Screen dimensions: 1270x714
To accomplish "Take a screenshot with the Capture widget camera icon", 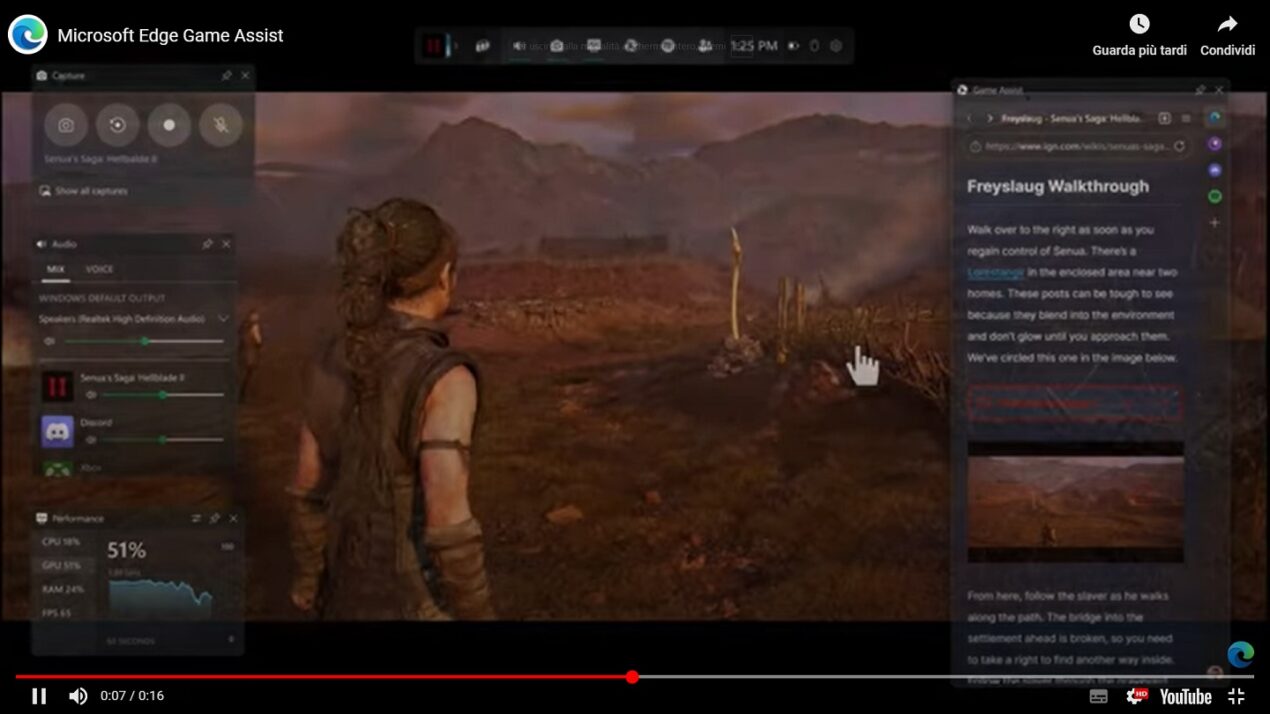I will tap(66, 124).
